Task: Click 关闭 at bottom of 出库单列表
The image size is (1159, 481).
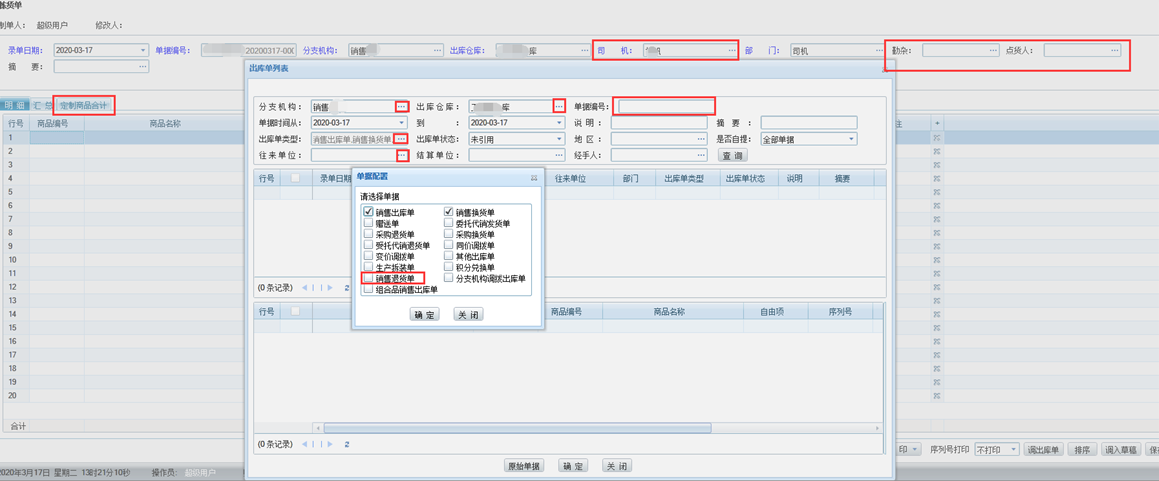Action: (x=616, y=466)
